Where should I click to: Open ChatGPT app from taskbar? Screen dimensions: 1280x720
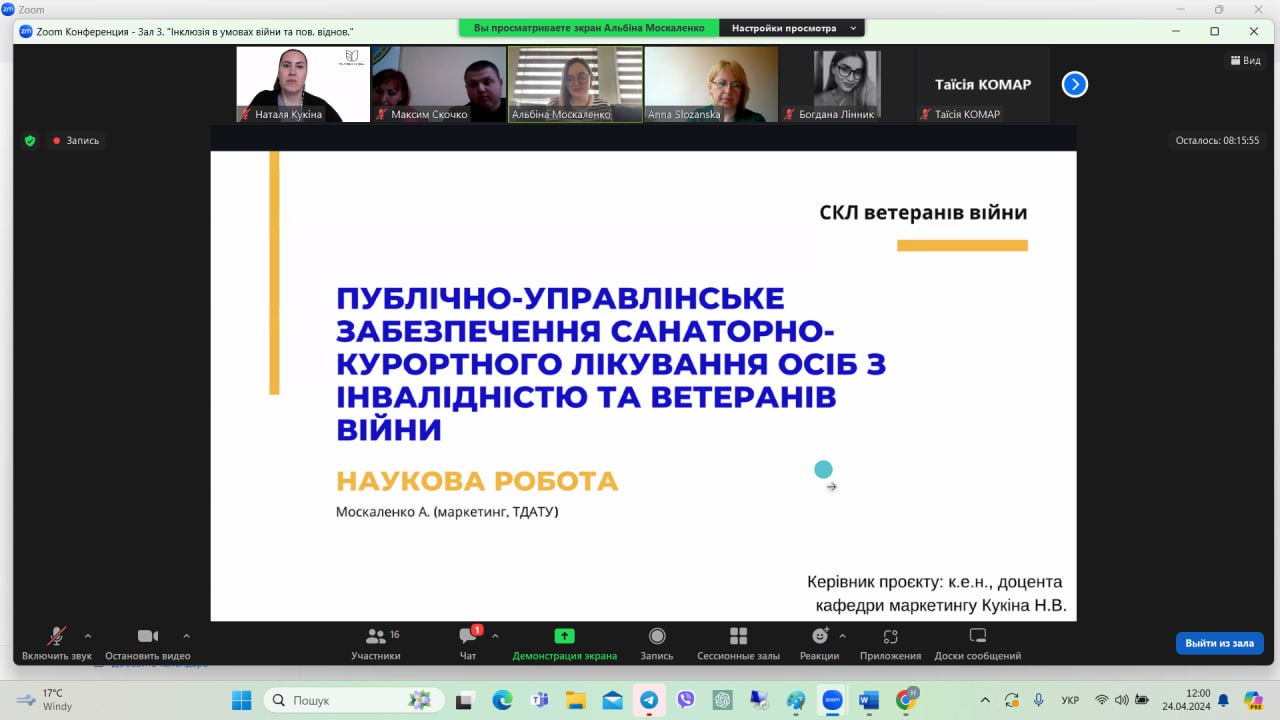coord(722,700)
